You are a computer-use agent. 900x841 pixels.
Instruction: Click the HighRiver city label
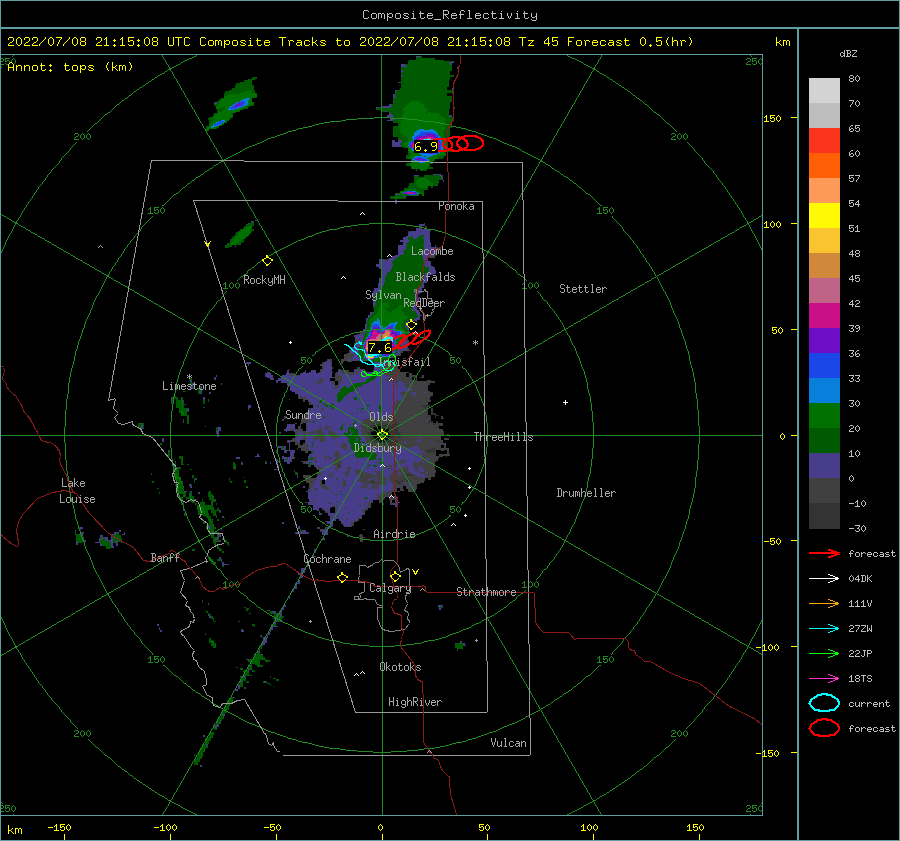[415, 702]
